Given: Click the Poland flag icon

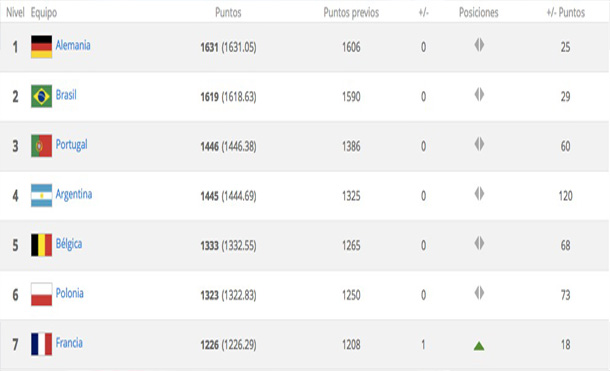Looking at the screenshot, I should pos(42,294).
